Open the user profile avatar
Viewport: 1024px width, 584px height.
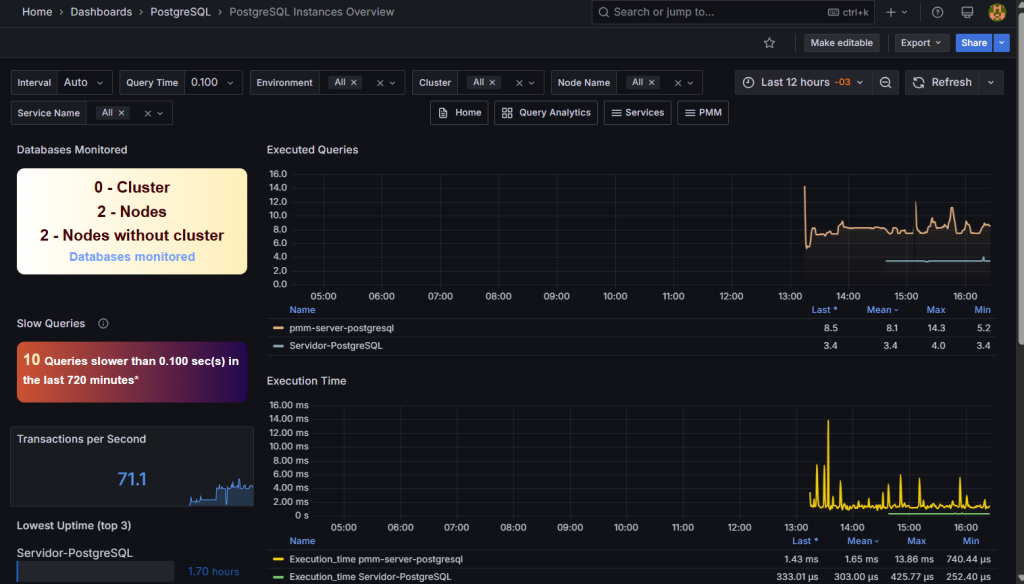point(996,12)
